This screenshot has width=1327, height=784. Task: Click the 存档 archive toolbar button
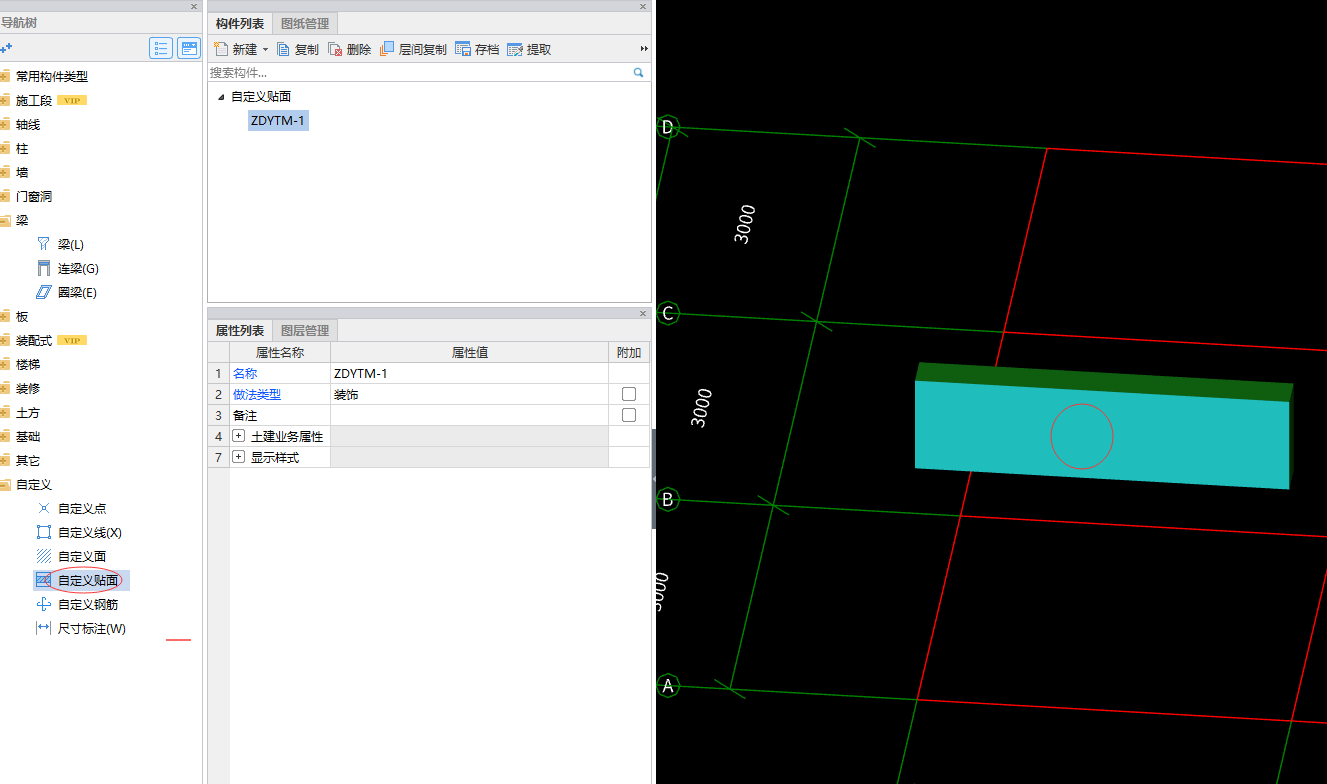[x=477, y=49]
